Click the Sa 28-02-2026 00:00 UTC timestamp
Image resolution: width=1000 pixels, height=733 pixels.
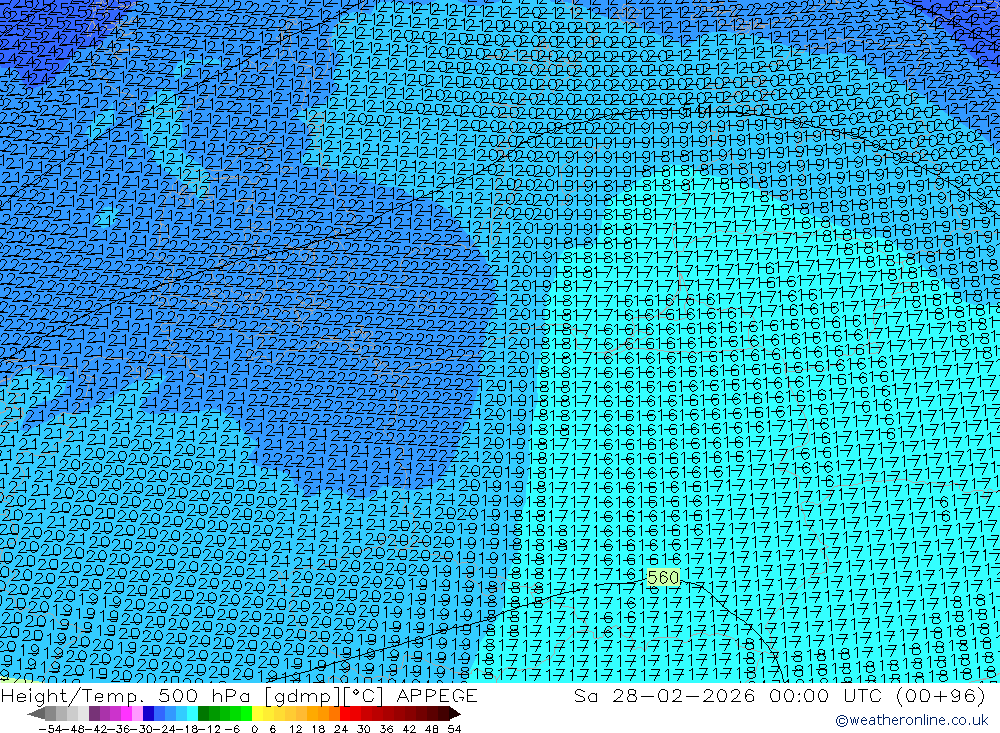pyautogui.click(x=779, y=695)
